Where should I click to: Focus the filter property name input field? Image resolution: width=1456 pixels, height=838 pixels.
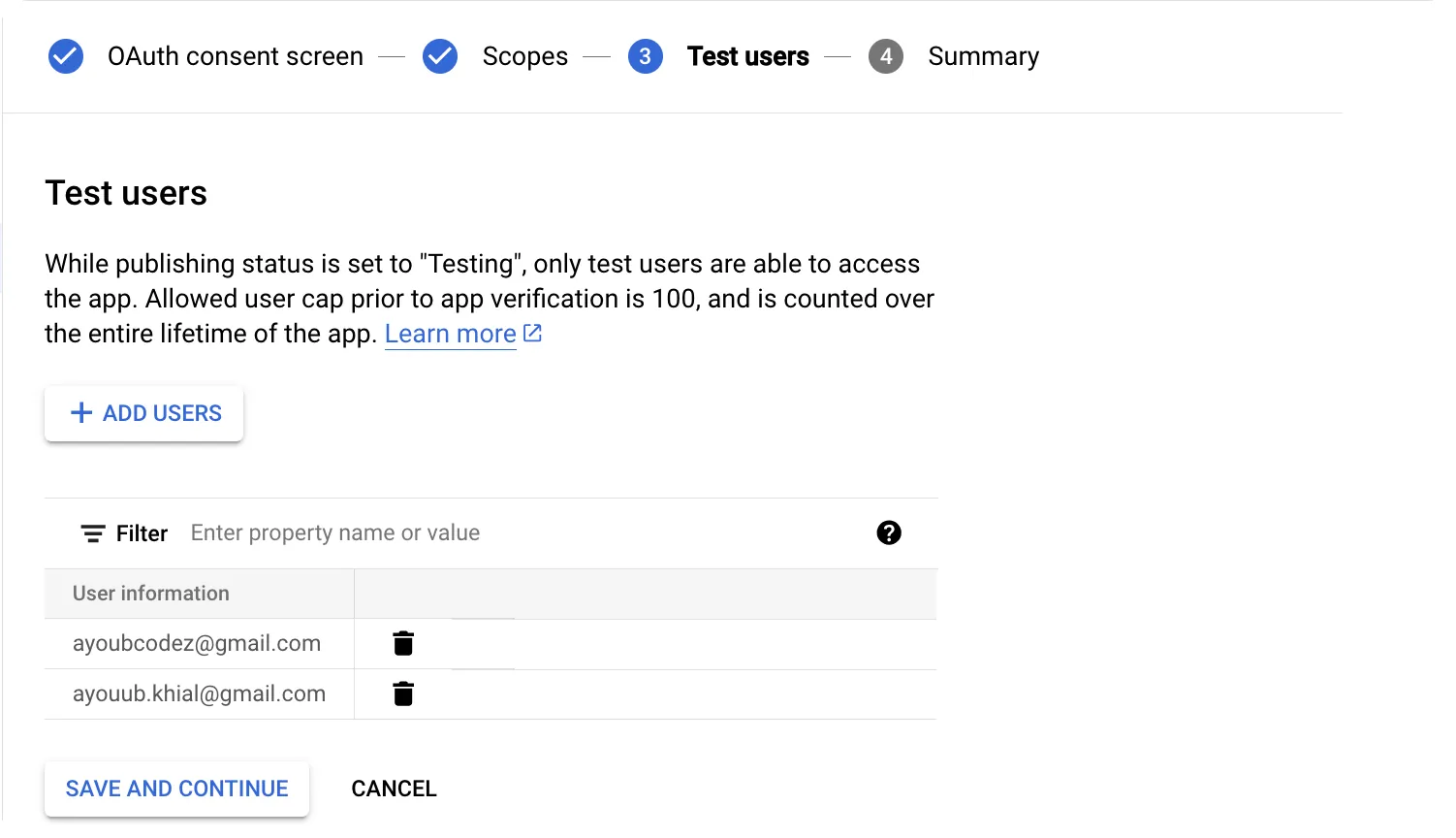pos(523,532)
